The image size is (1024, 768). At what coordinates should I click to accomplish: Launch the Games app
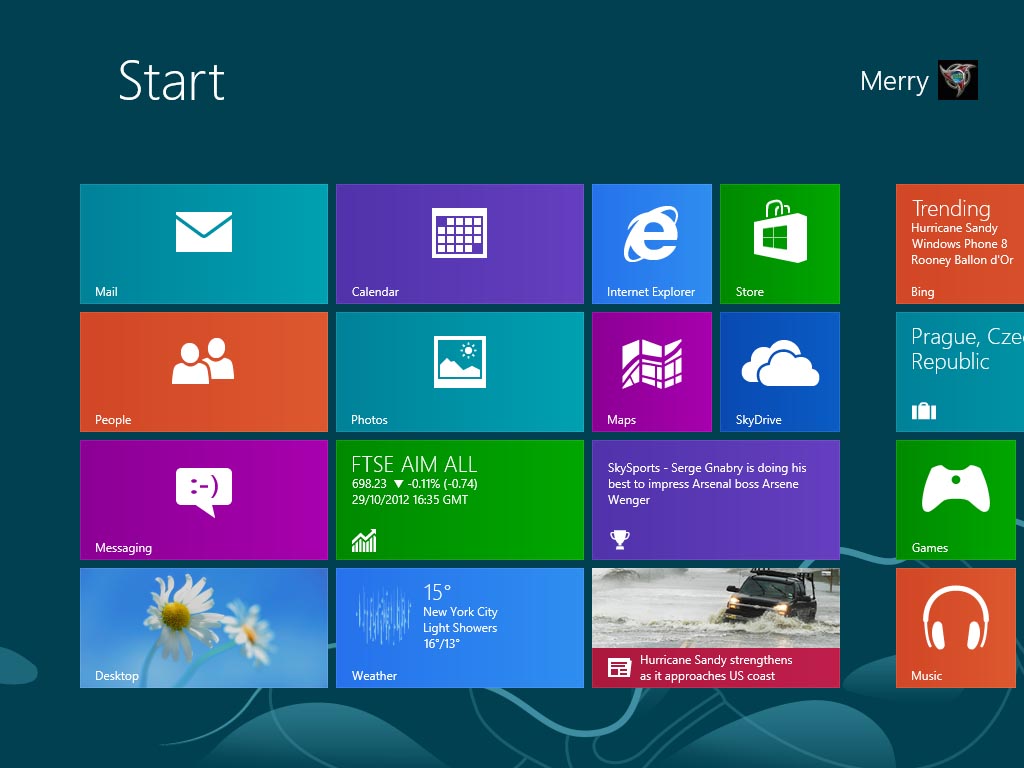[955, 499]
